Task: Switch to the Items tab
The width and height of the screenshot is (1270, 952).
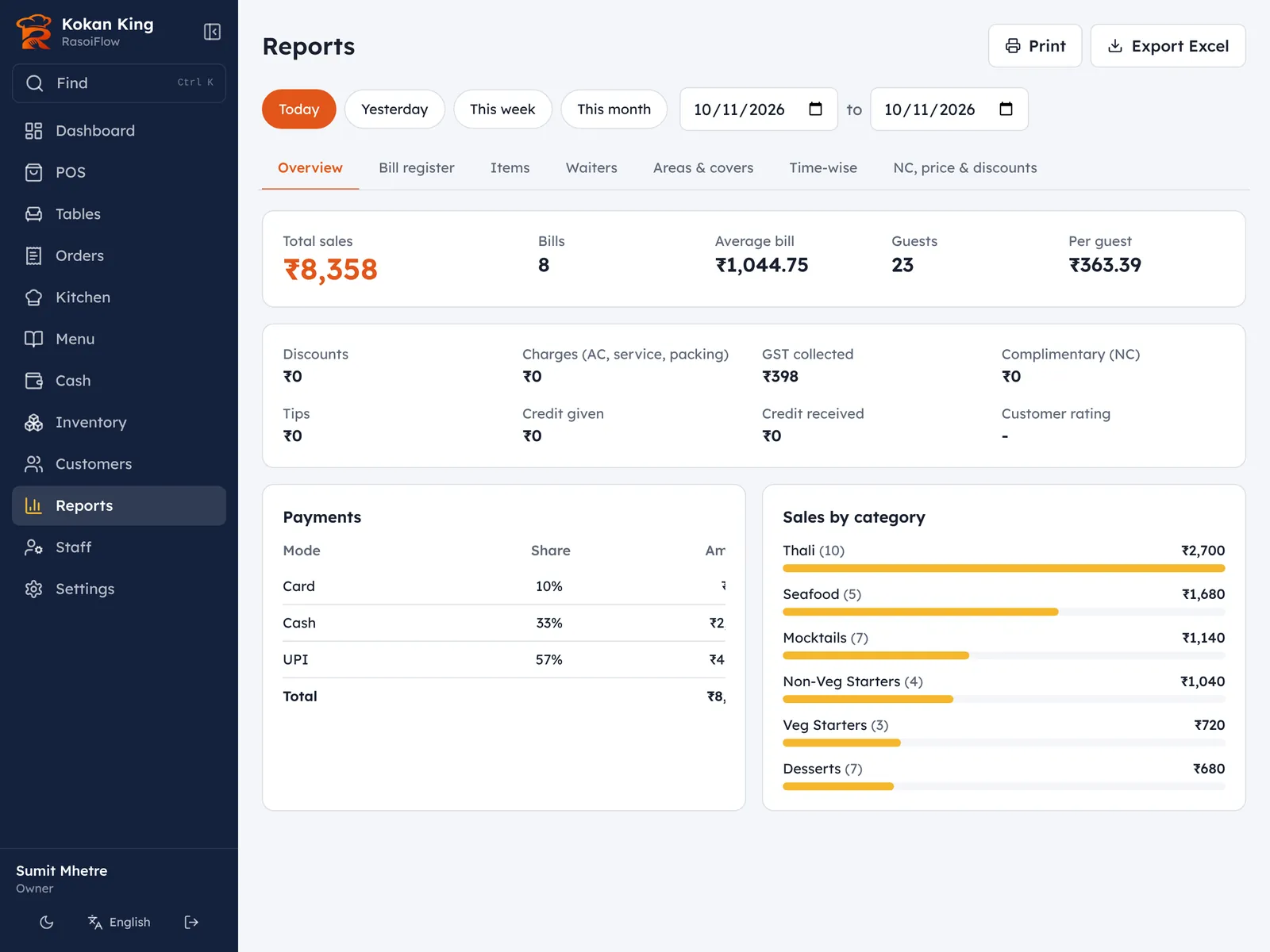Action: 510,168
